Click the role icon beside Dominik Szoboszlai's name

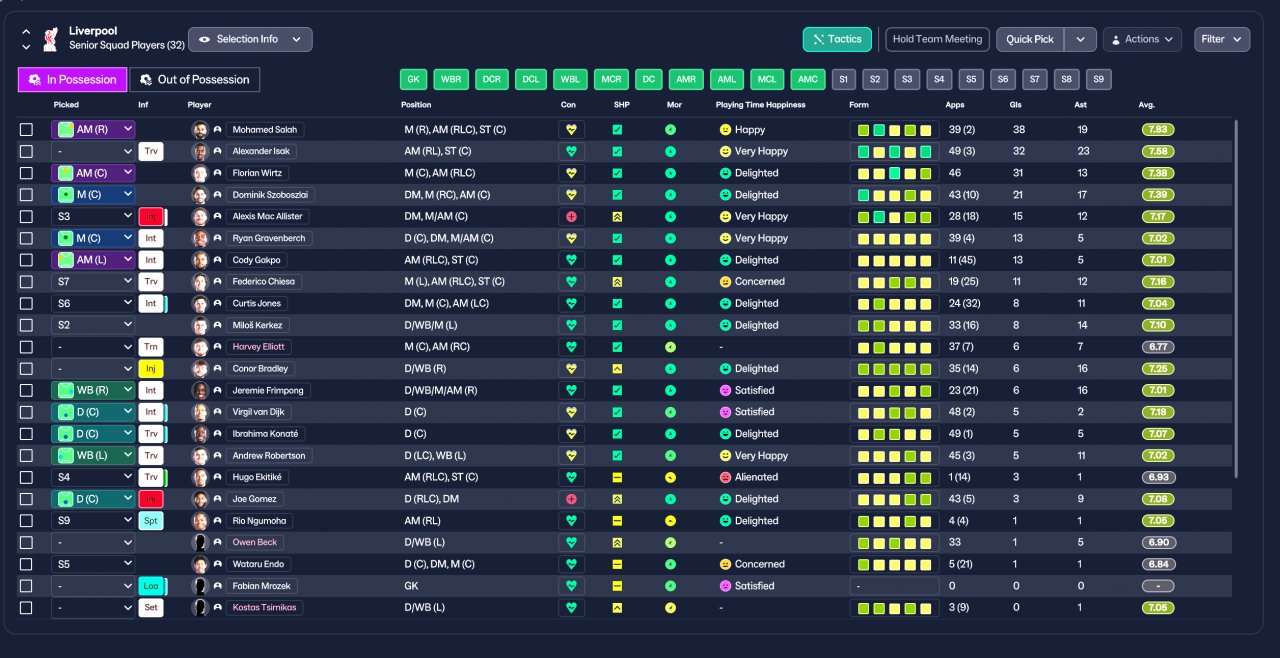pyautogui.click(x=217, y=195)
